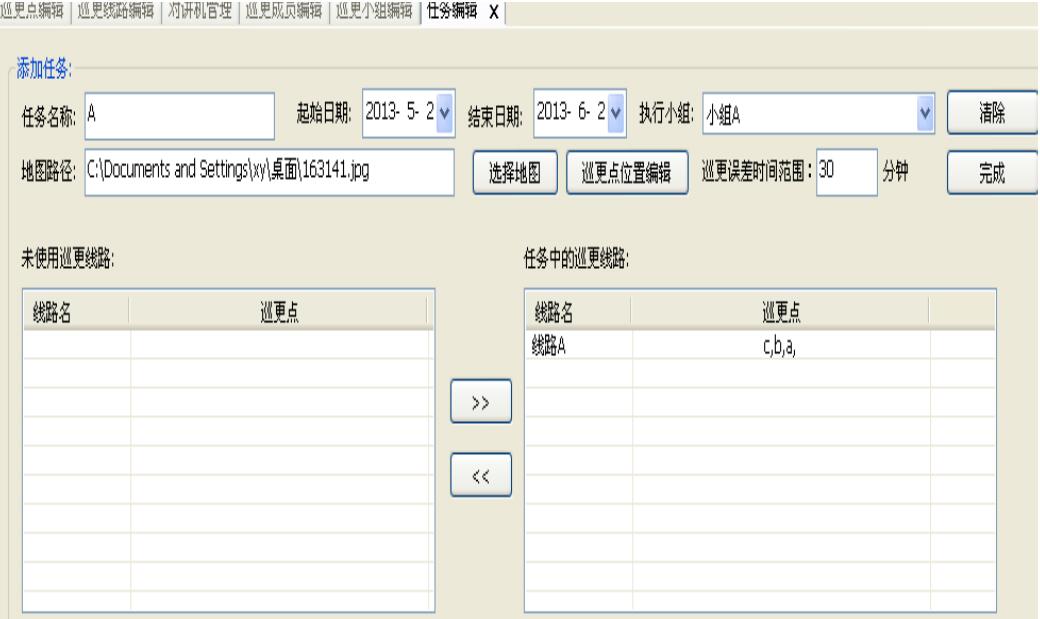Sort unused routes by 线路名 header
This screenshot has width=1040, height=619.
click(76, 311)
